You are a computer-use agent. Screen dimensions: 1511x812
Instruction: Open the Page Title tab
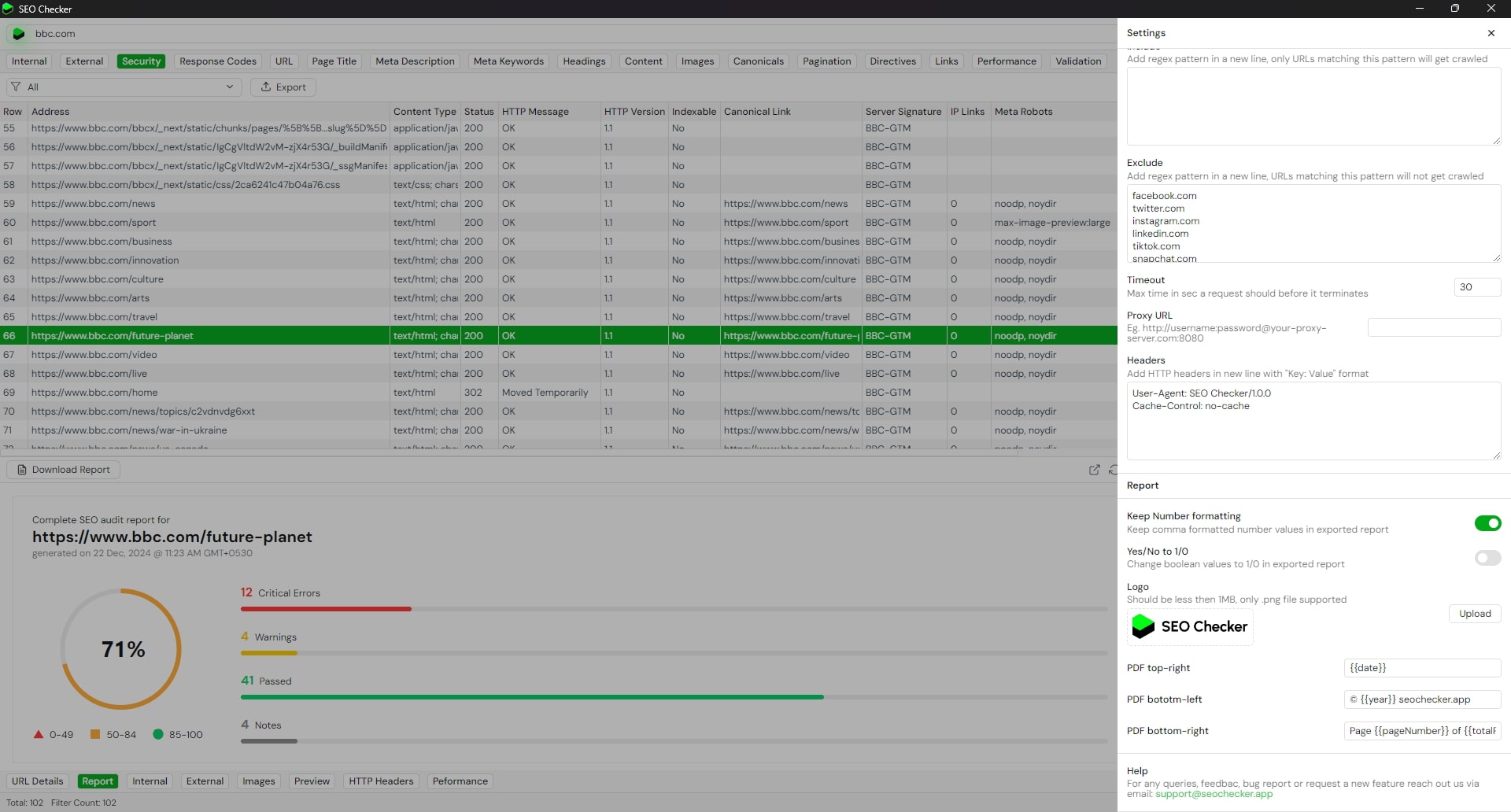tap(334, 61)
